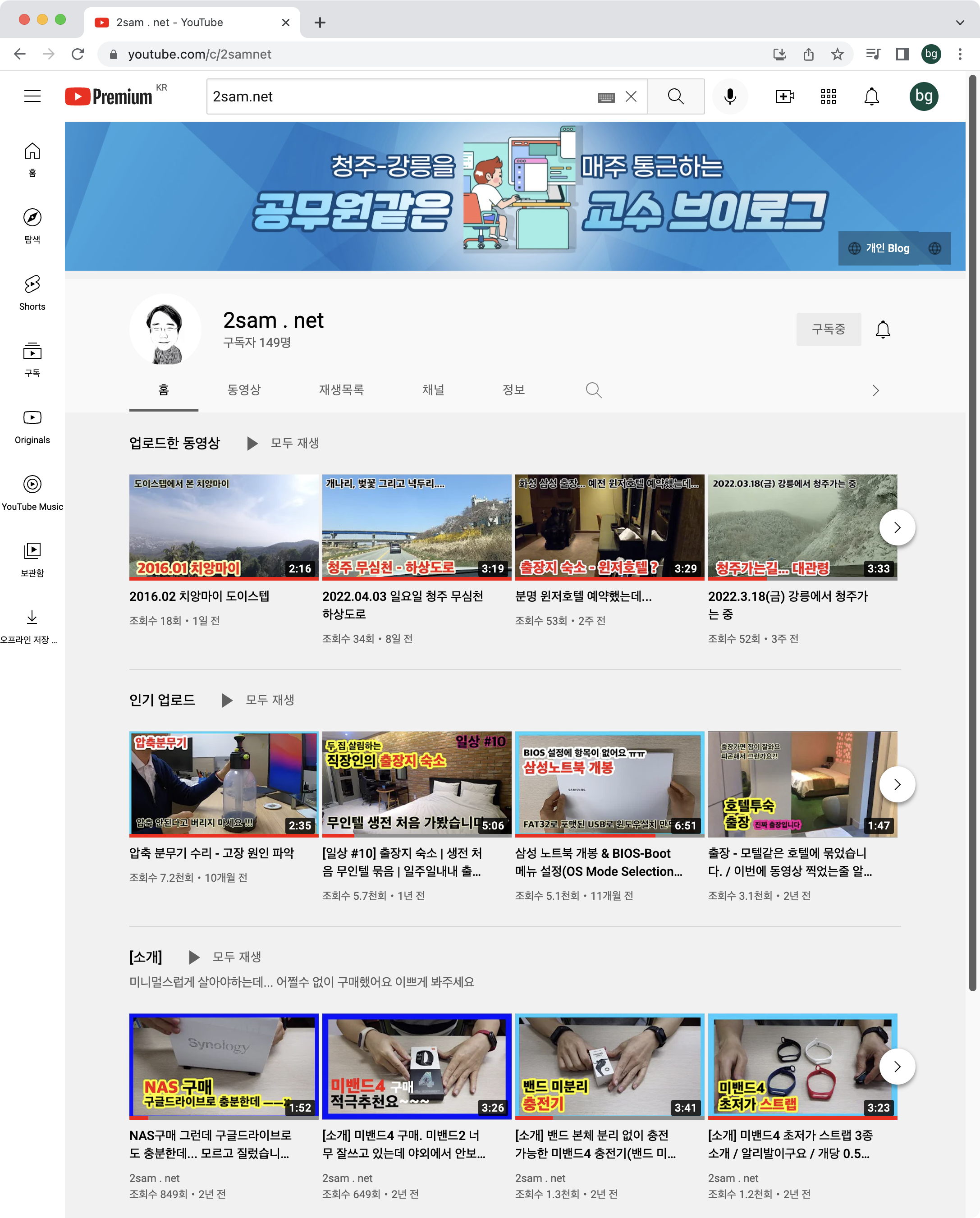This screenshot has width=980, height=1218.
Task: Click the Explore compass icon
Action: click(32, 217)
